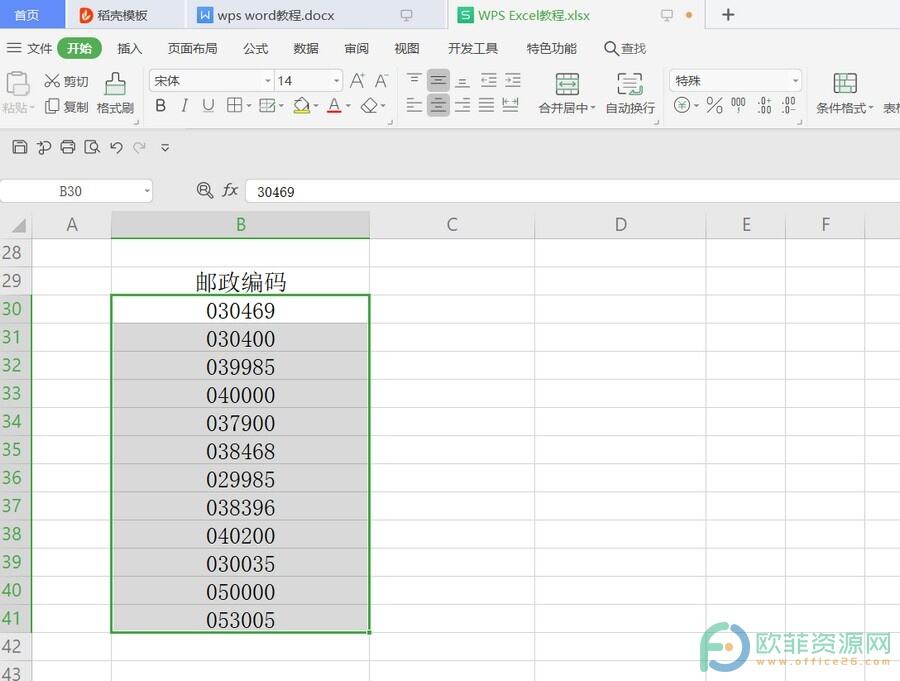Click the zoom magnifier beside fx
Image resolution: width=900 pixels, height=681 pixels.
(204, 190)
